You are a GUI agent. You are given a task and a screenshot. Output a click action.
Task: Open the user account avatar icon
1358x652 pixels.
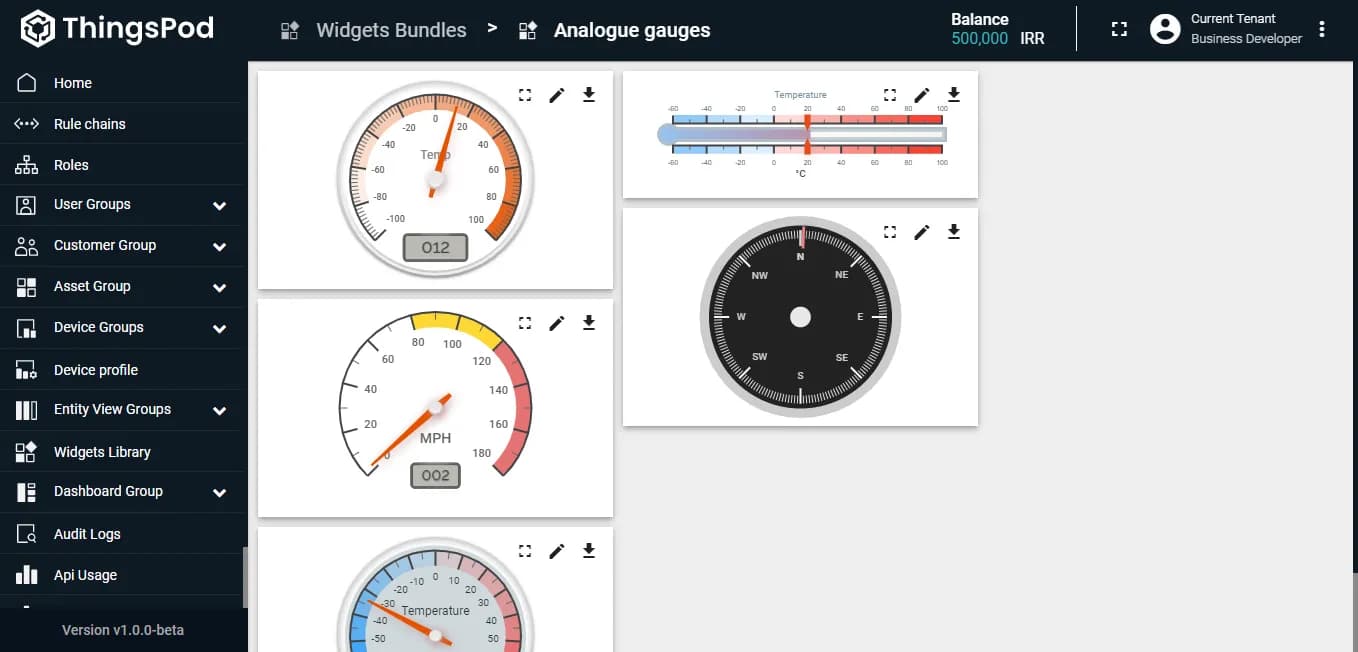pos(1165,29)
